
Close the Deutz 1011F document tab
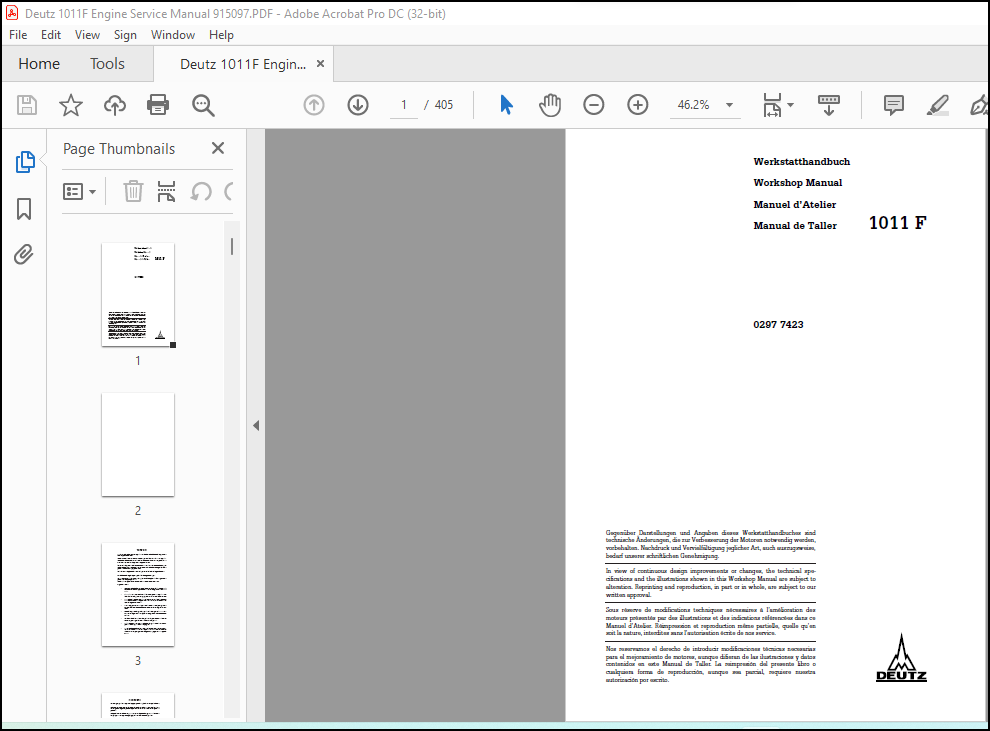tap(320, 64)
